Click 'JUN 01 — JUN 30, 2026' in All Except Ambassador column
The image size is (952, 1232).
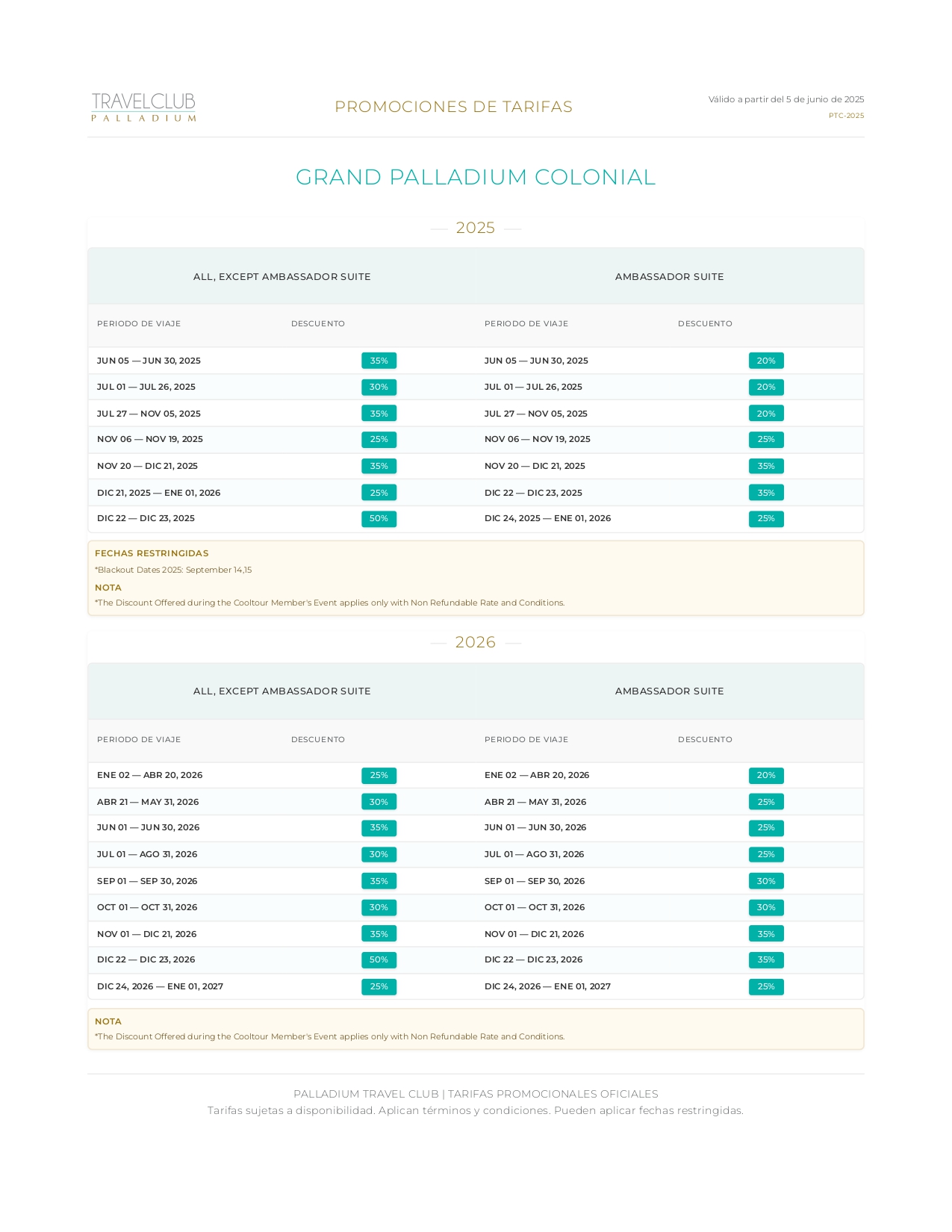(149, 827)
